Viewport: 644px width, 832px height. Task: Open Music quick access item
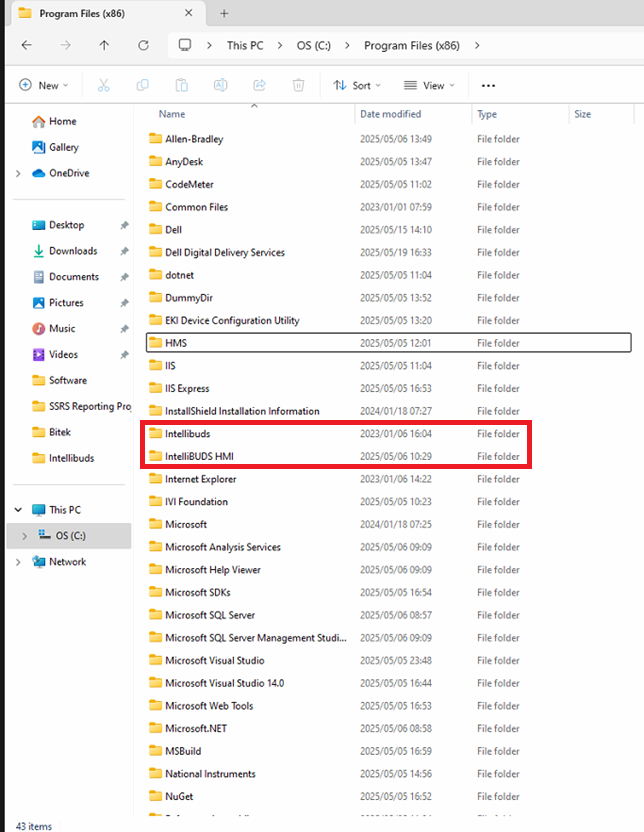tap(54, 329)
